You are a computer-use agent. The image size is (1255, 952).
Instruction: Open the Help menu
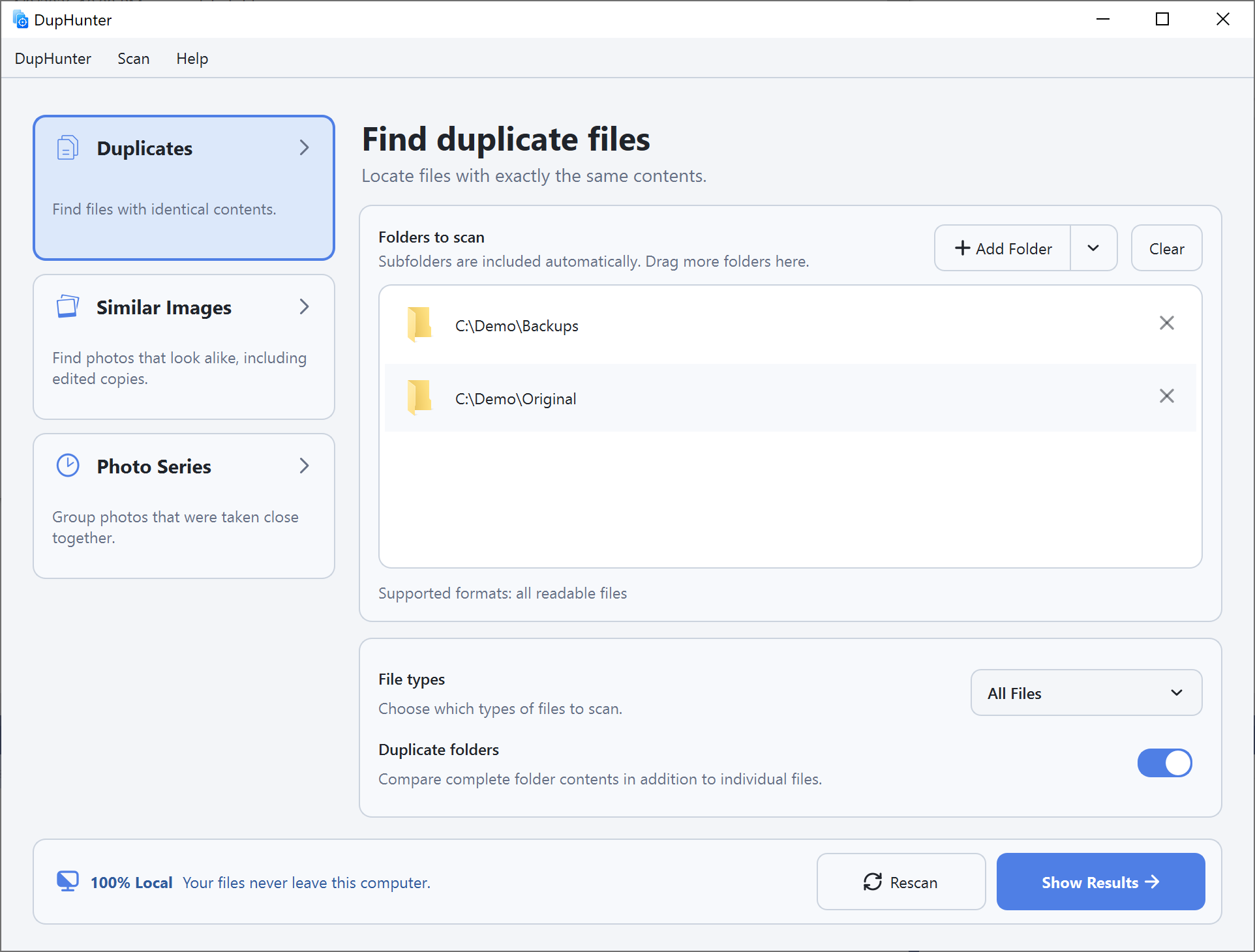(192, 59)
